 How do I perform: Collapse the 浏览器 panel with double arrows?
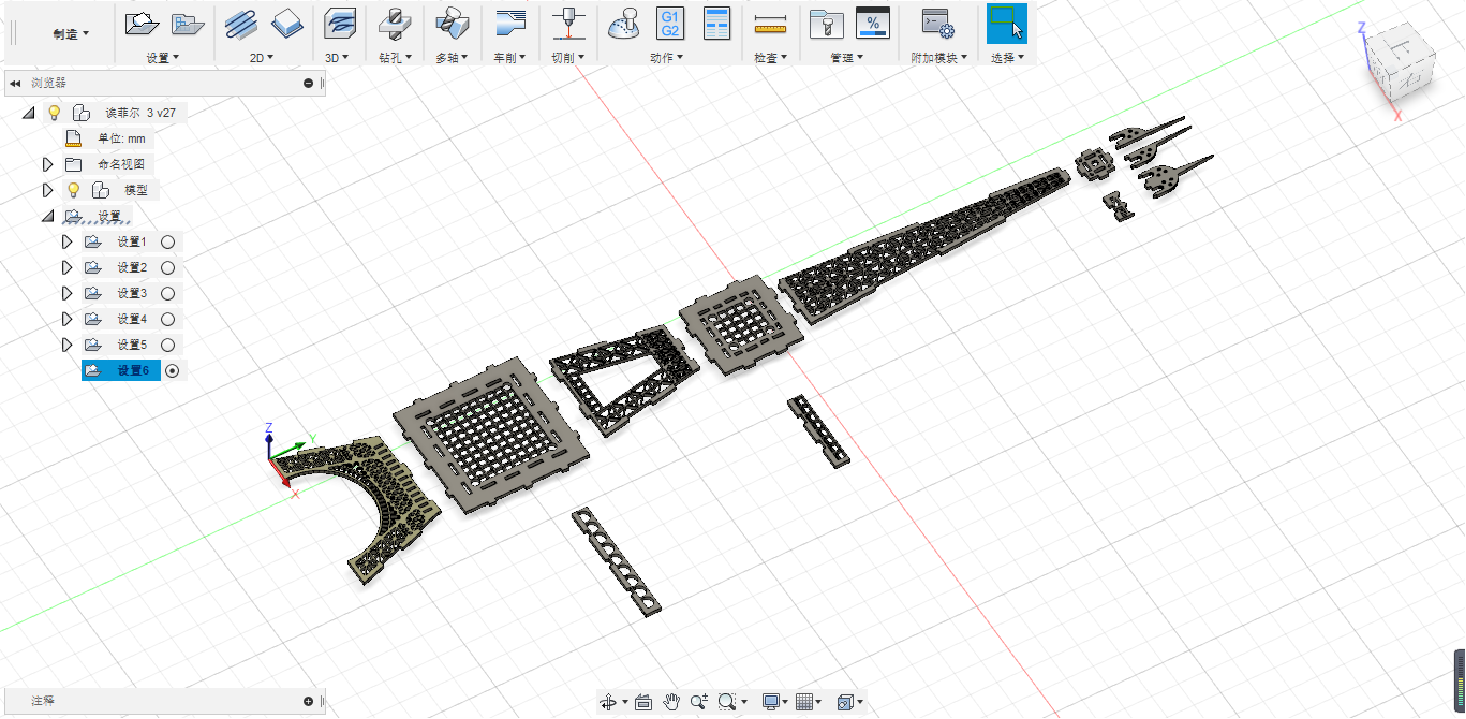pos(15,83)
